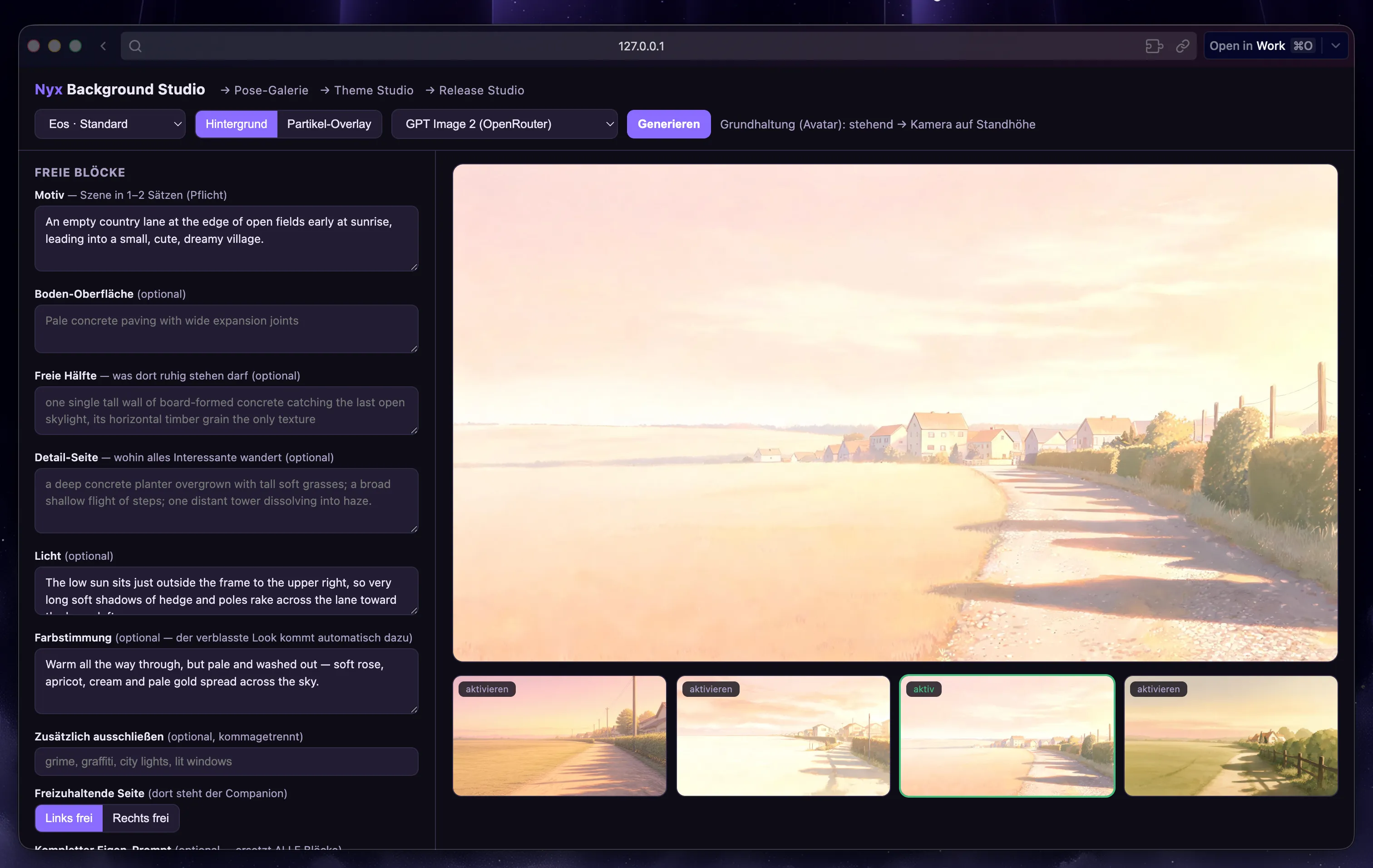The width and height of the screenshot is (1373, 868).
Task: Select the Hintergrund mode tab
Action: pos(236,124)
